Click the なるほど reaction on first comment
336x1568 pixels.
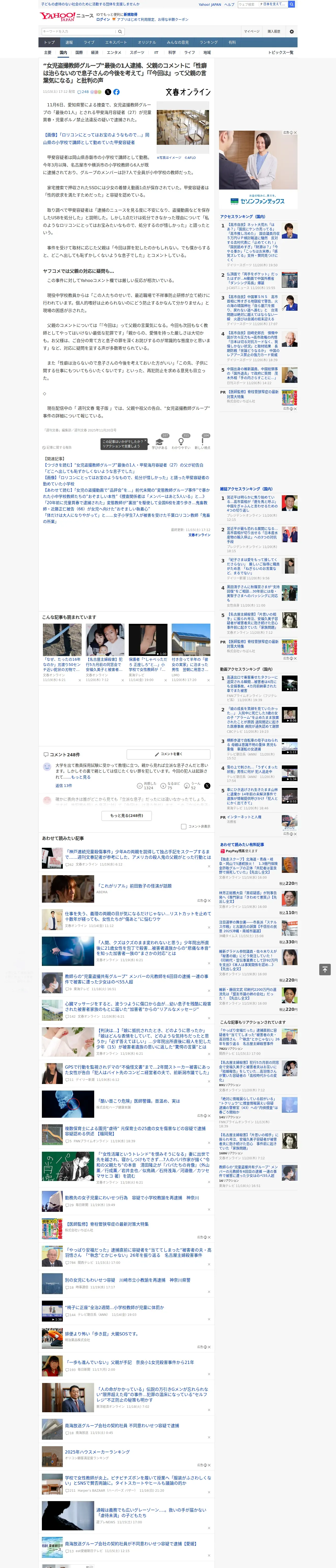point(171,786)
